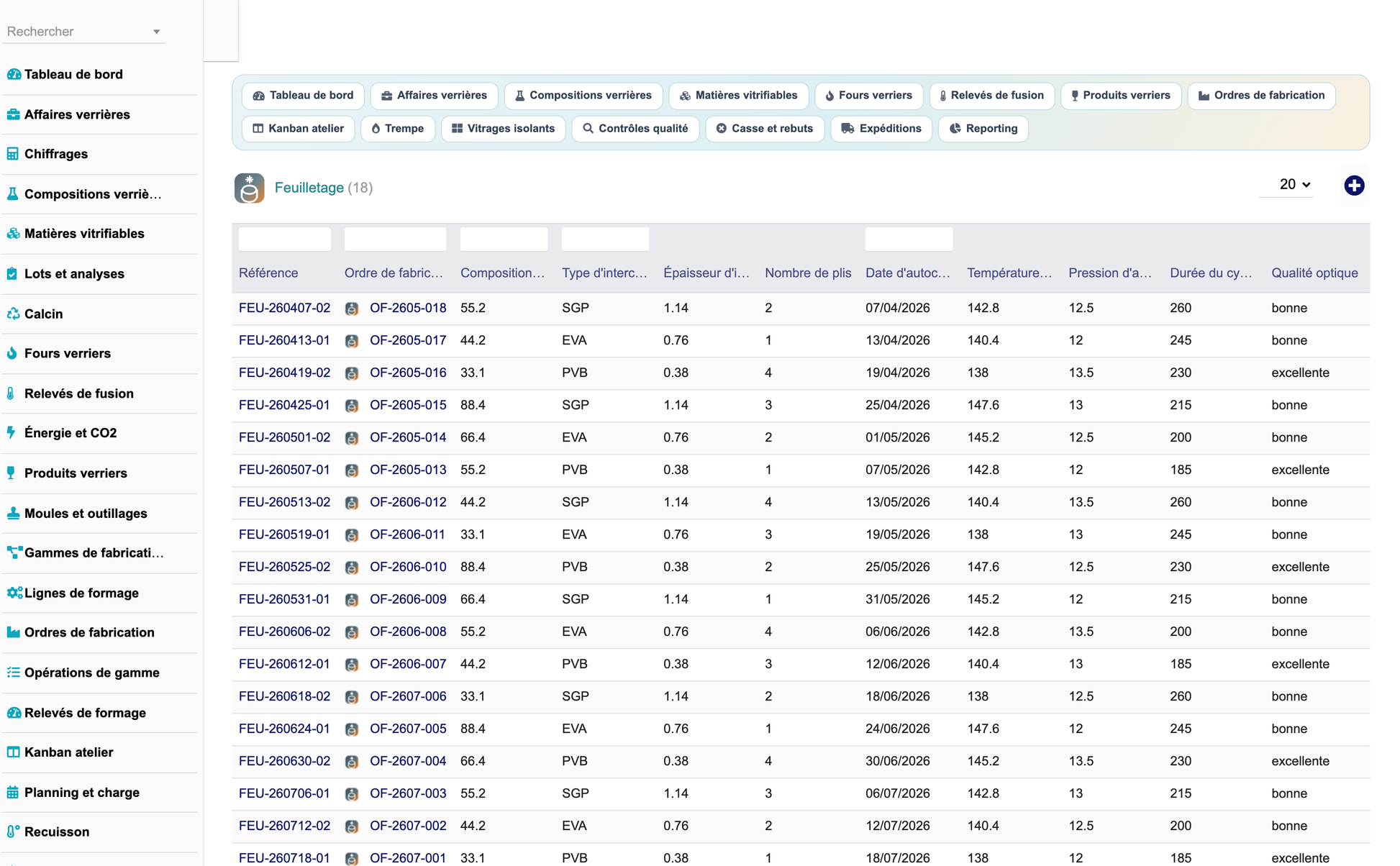
Task: Click the Planning et charge calendar icon
Action: [13, 793]
